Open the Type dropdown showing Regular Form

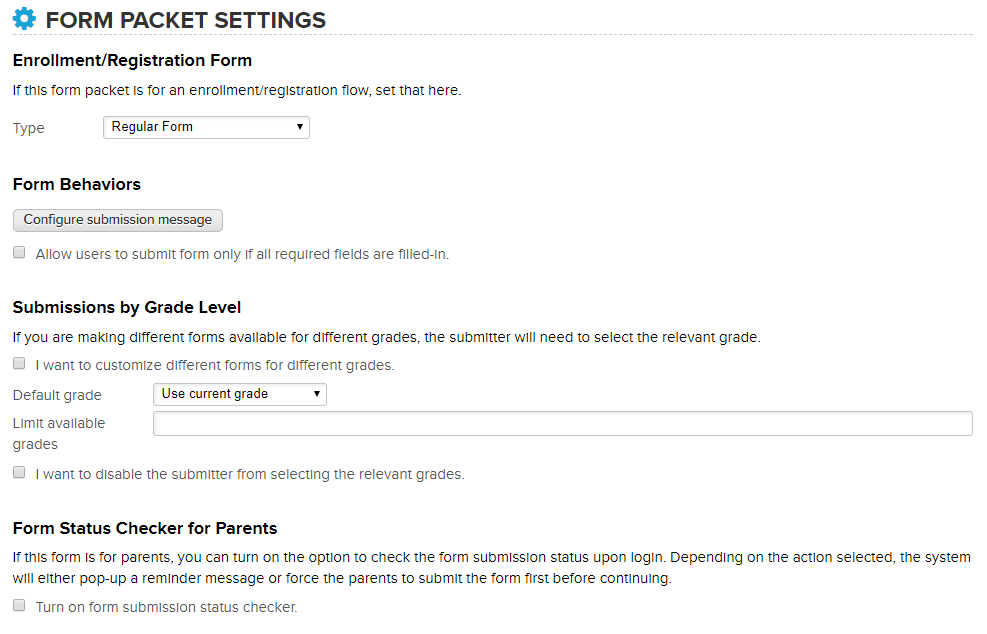pyautogui.click(x=206, y=127)
